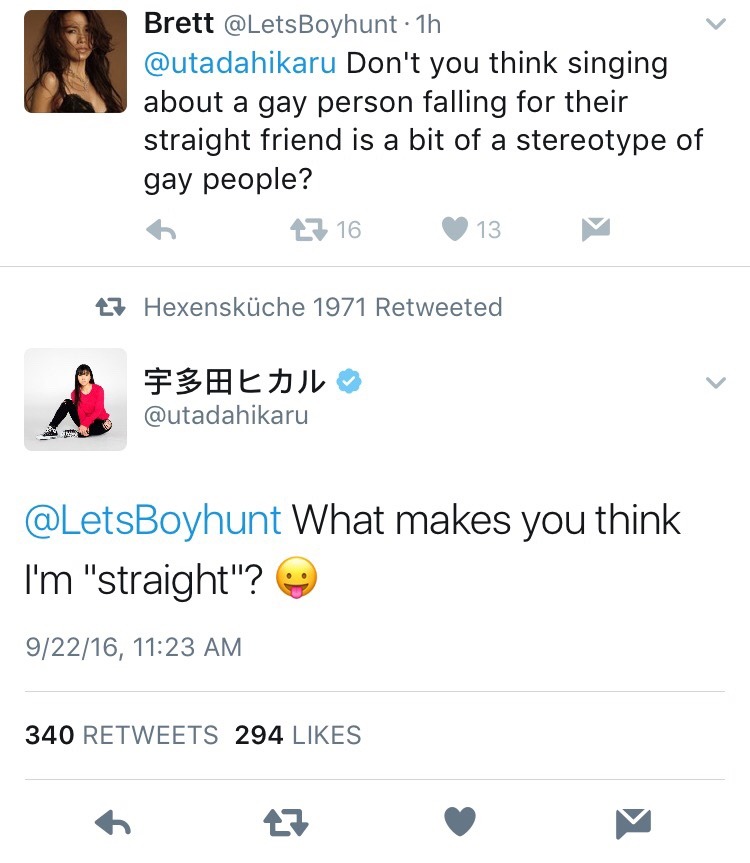Like the main tweet with bottom heart
Screen dimensions: 750x863
[x=460, y=823]
